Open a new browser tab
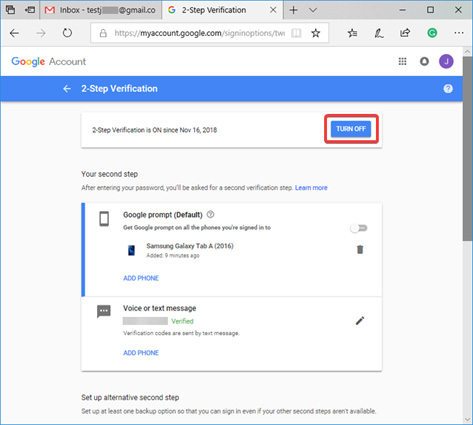 pos(293,10)
